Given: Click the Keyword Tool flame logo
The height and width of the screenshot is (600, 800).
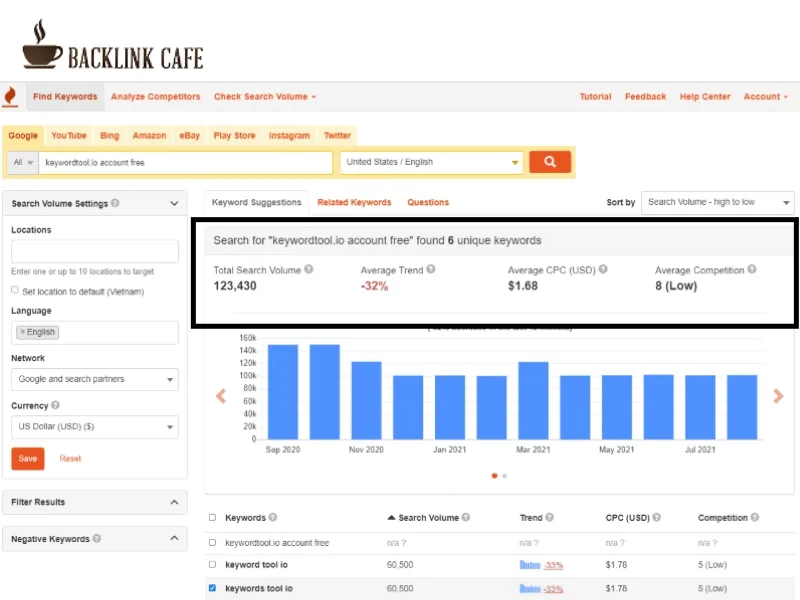Looking at the screenshot, I should 10,97.
